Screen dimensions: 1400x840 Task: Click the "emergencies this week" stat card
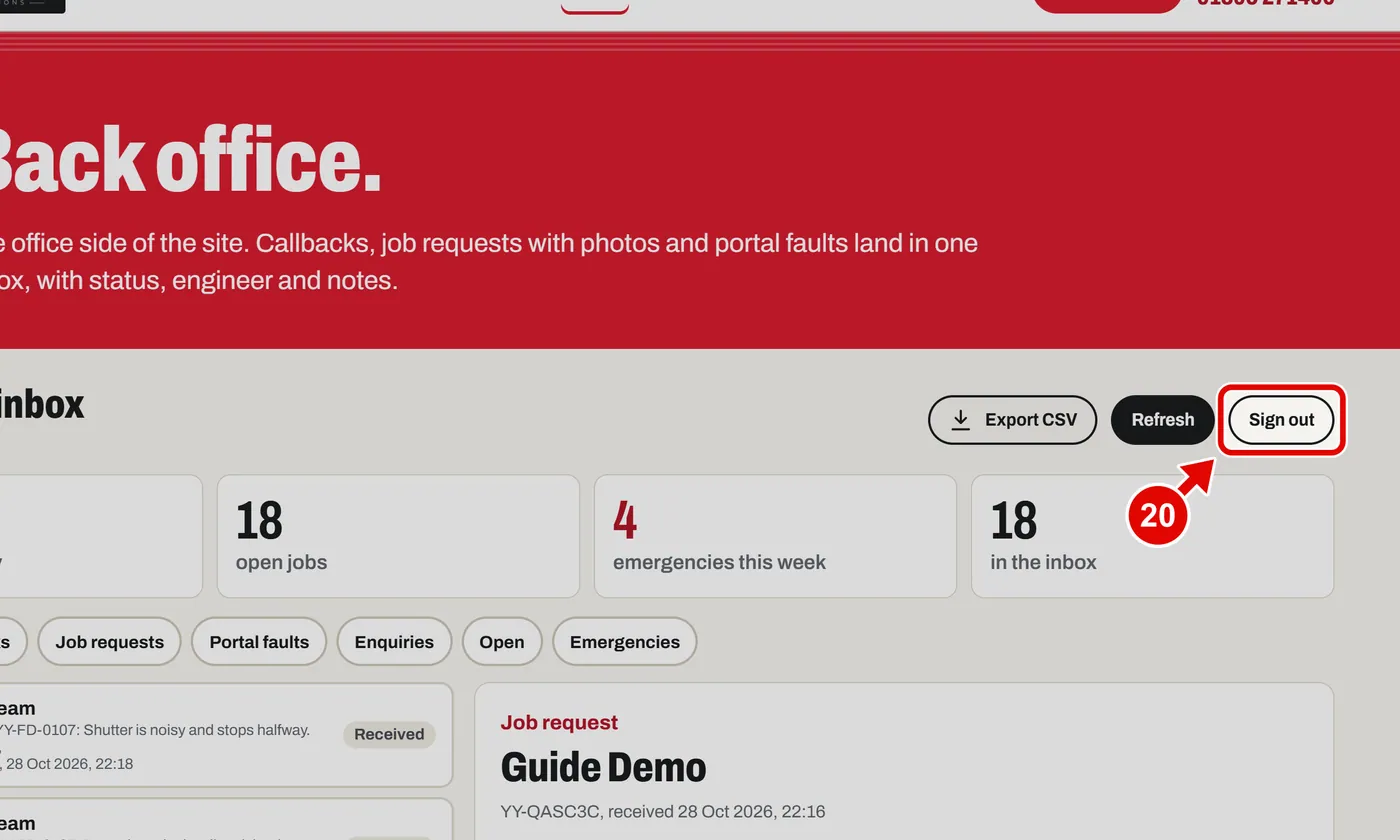(x=775, y=536)
